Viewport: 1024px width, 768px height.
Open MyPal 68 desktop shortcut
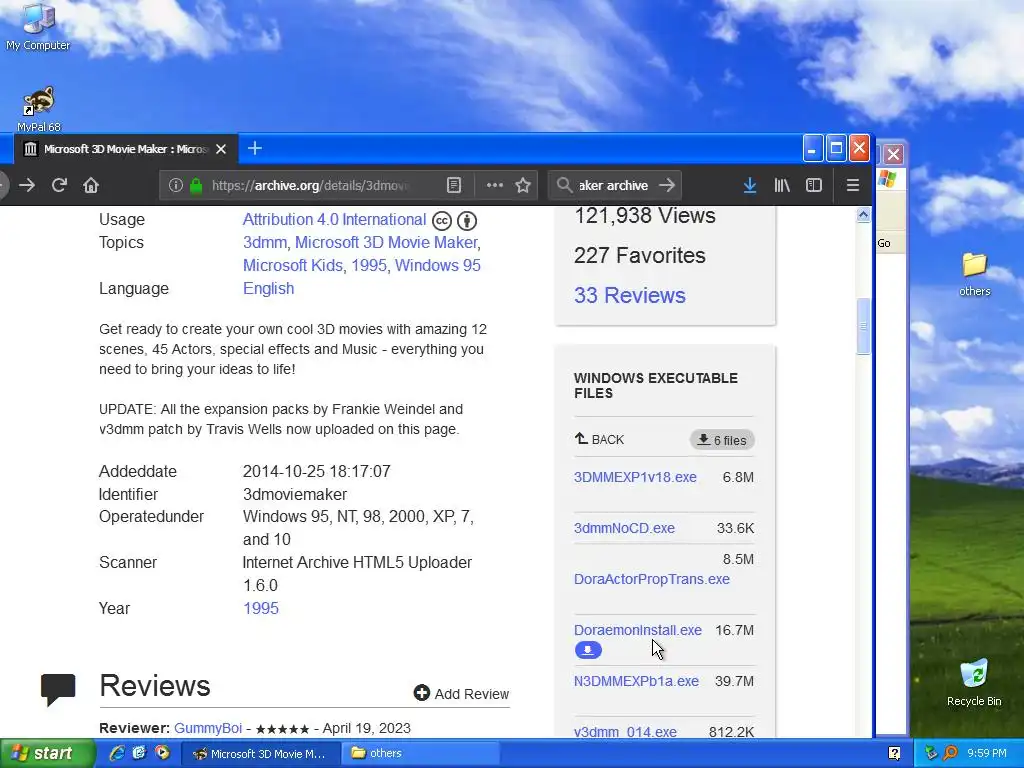point(39,109)
